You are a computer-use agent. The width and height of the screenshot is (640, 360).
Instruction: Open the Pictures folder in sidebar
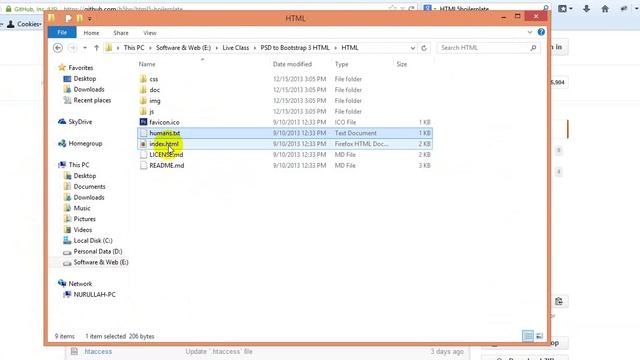point(84,219)
